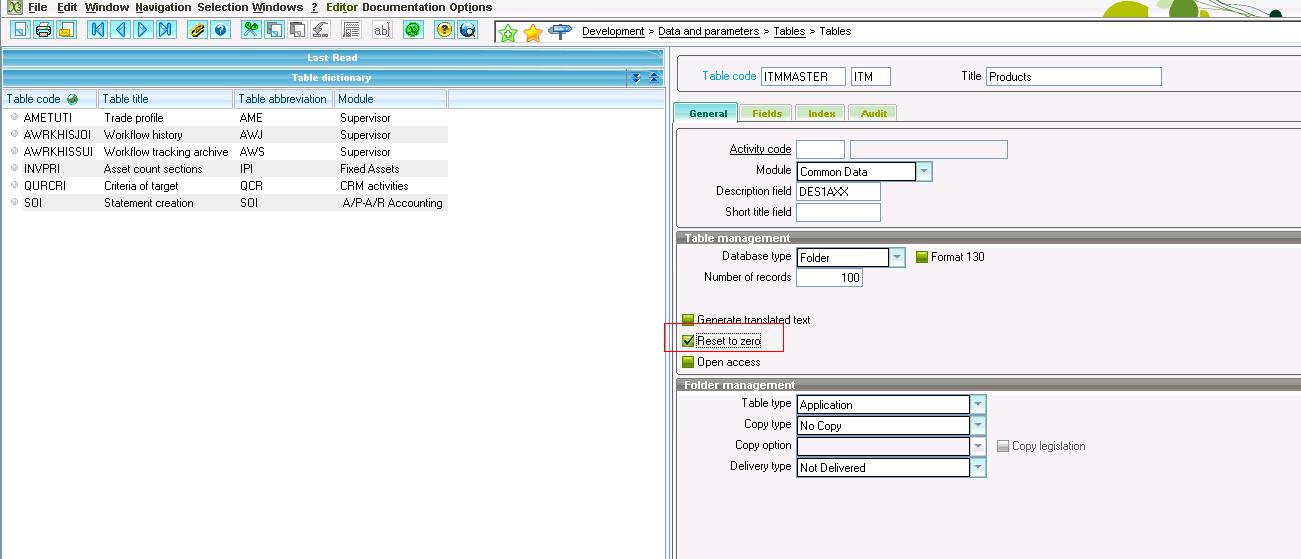Open the Database type dropdown
Screen dimensions: 1301x559
[897, 257]
